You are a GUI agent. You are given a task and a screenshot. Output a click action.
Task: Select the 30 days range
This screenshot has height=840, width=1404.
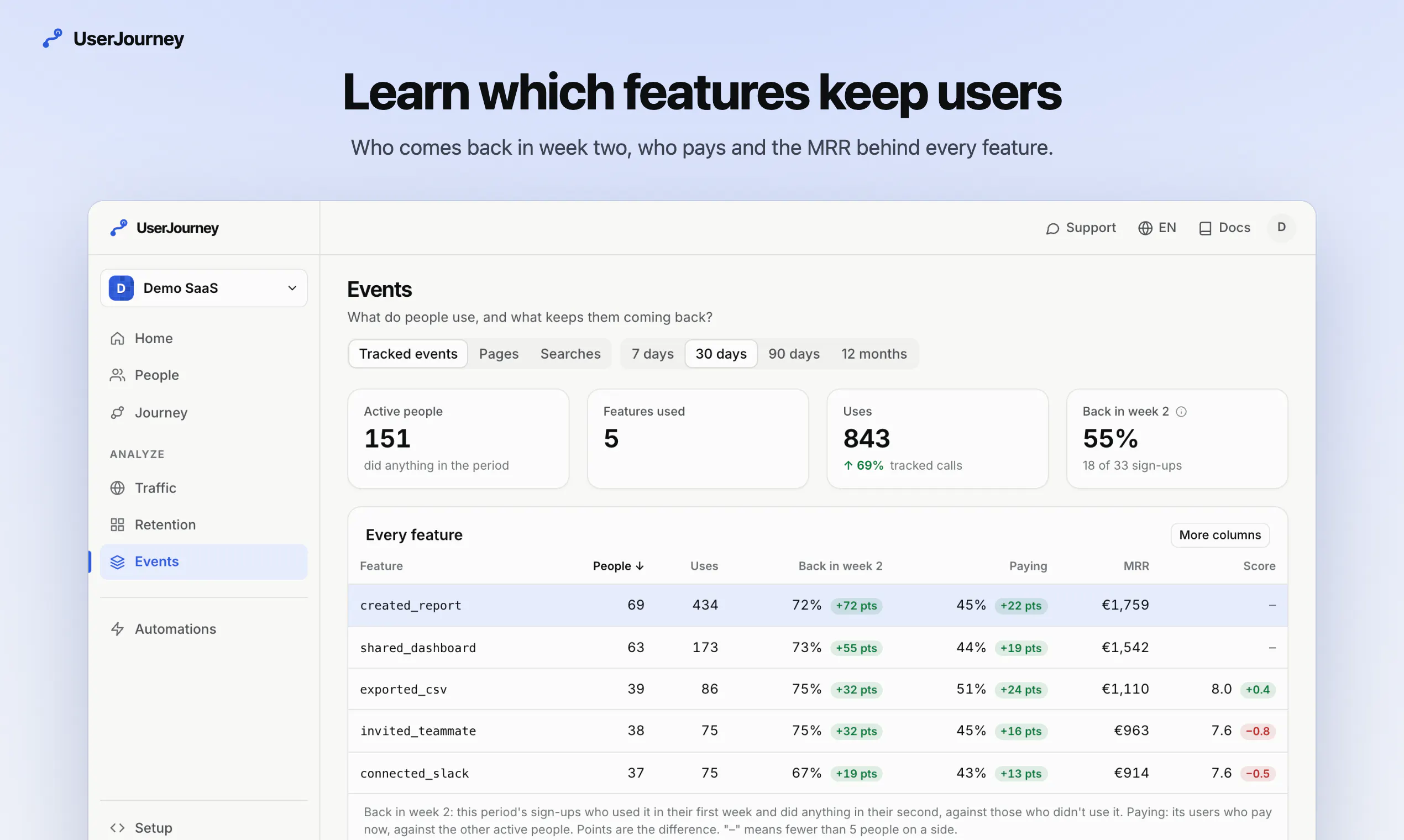(721, 354)
